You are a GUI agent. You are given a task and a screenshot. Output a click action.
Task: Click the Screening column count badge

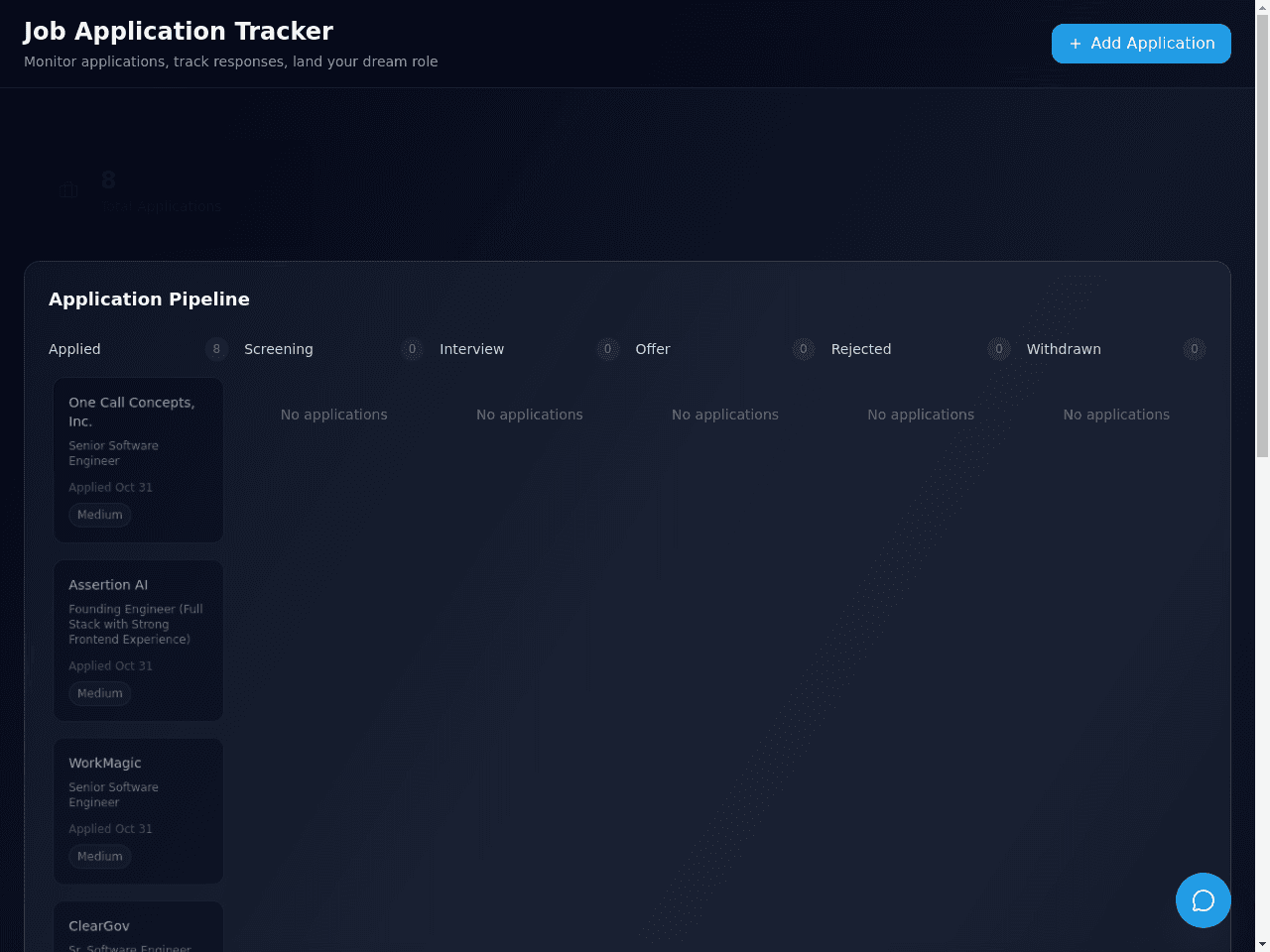(413, 349)
